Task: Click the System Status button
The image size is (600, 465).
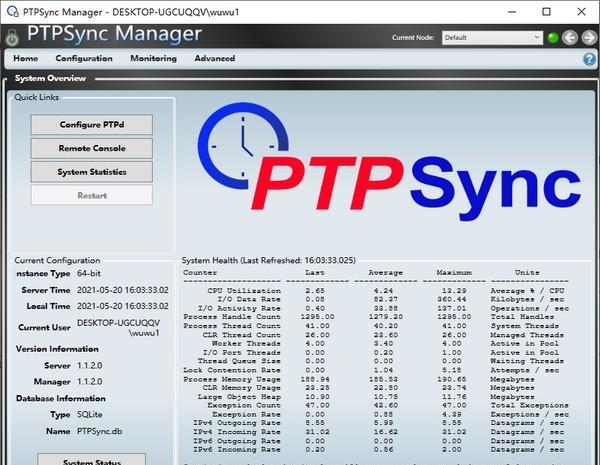Action: [92, 460]
